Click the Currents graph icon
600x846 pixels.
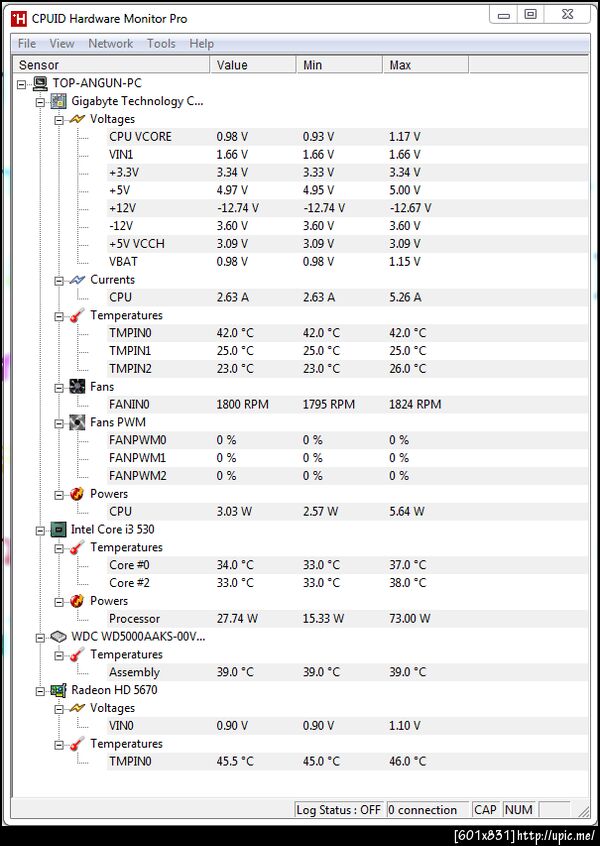[77, 279]
